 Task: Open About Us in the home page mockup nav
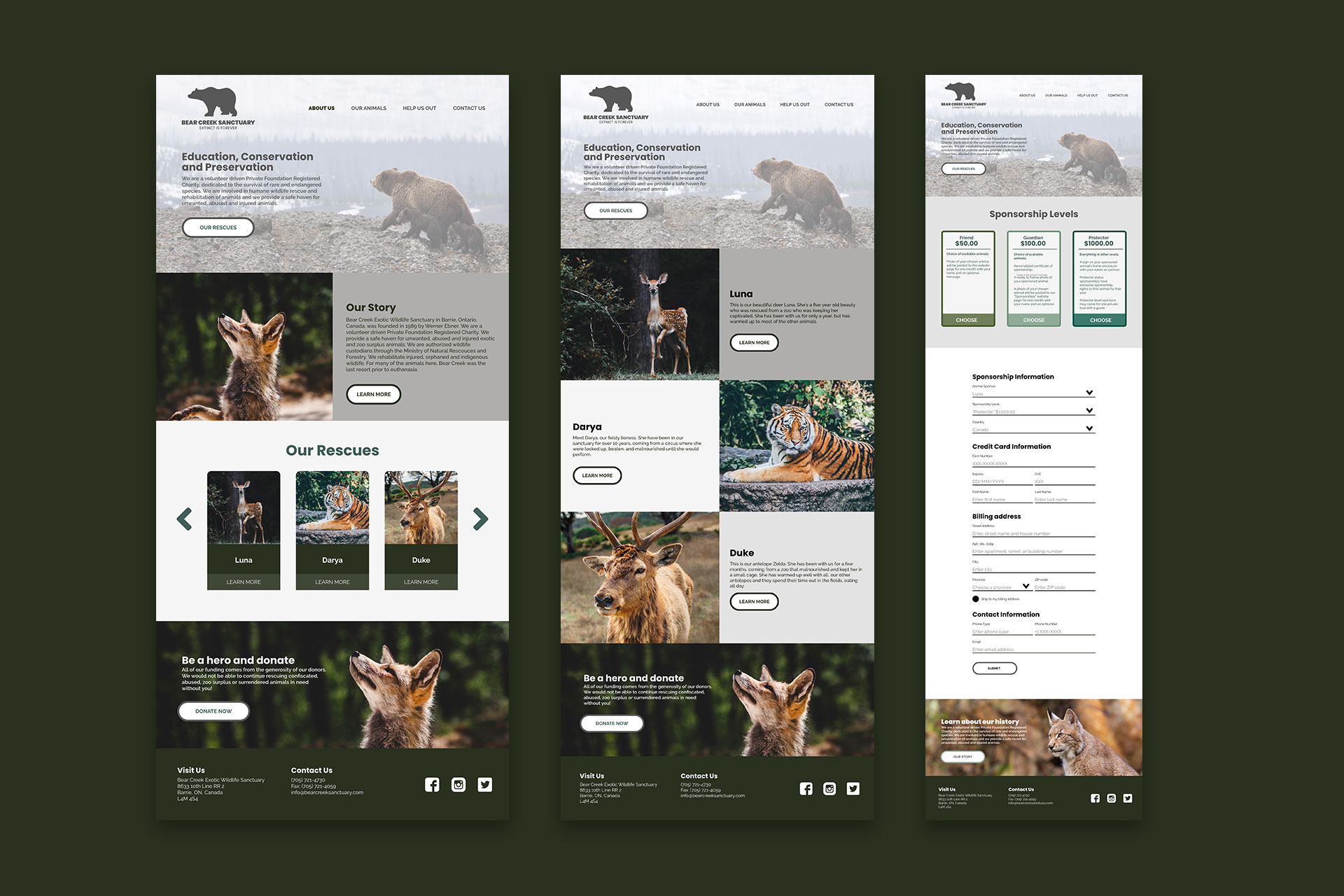tap(321, 108)
